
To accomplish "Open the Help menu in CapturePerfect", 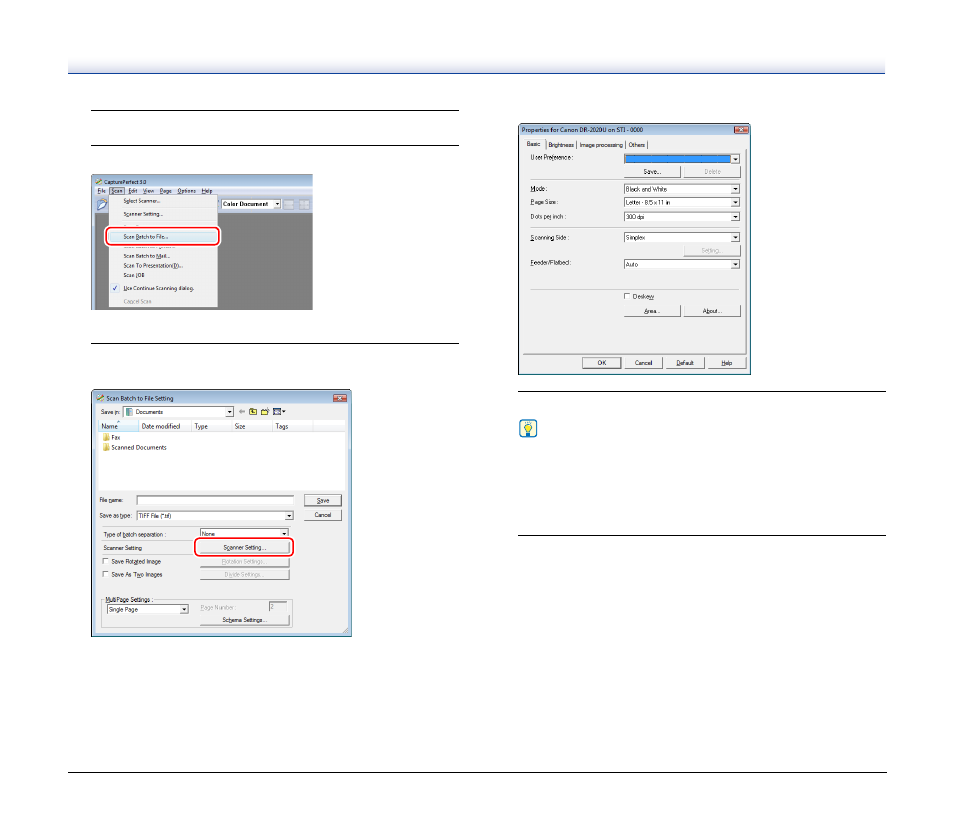I will pos(207,191).
